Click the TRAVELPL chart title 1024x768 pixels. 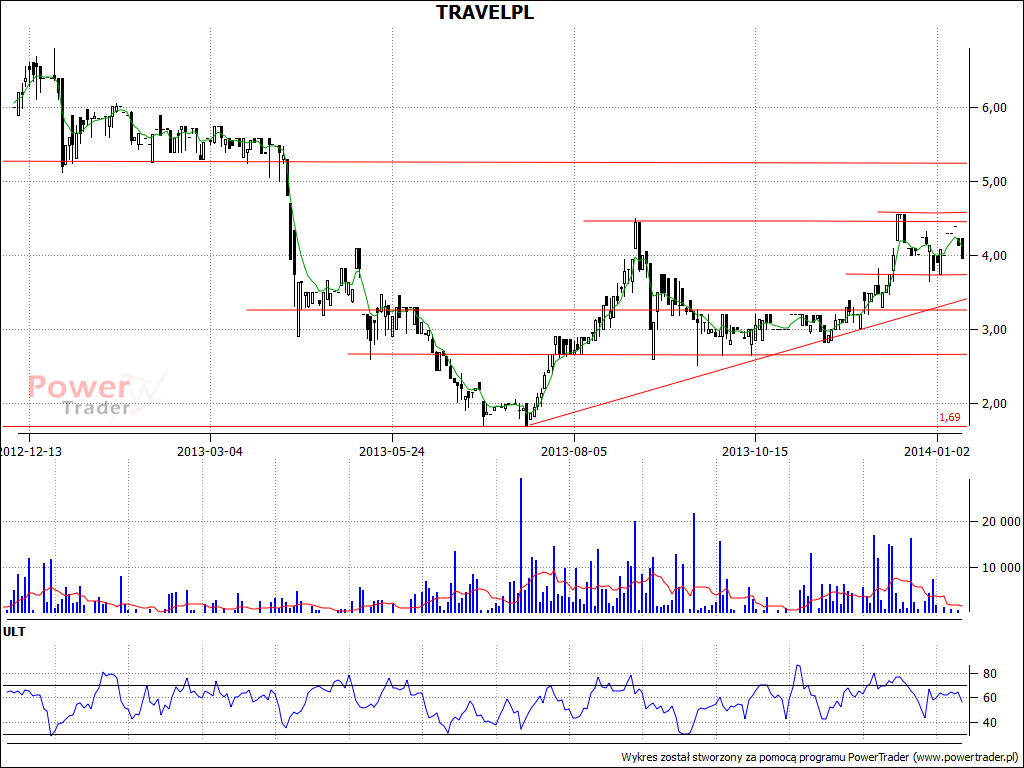click(x=485, y=12)
